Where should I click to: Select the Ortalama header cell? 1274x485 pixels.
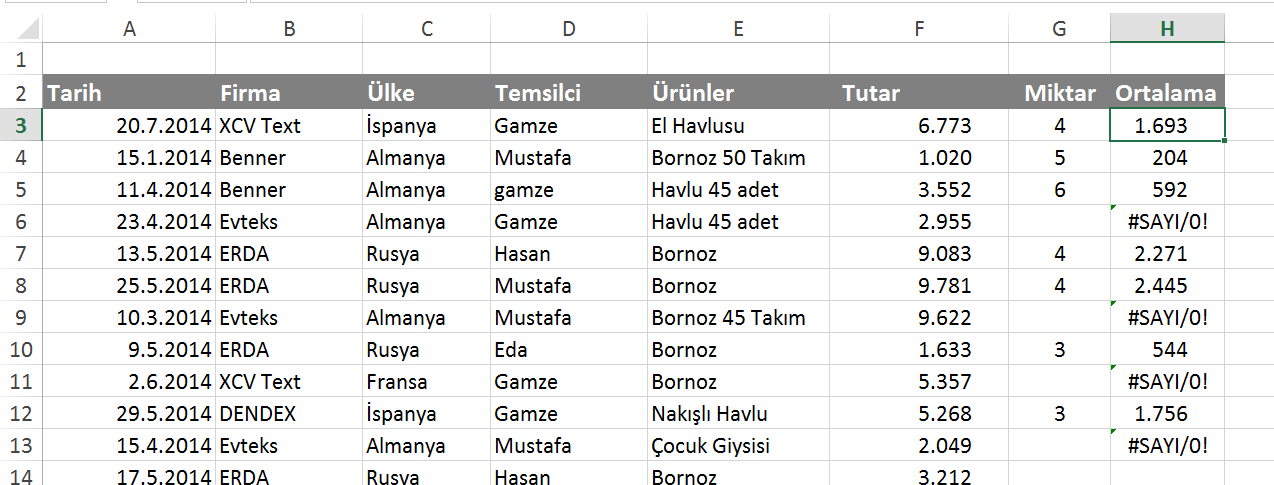coord(1166,94)
